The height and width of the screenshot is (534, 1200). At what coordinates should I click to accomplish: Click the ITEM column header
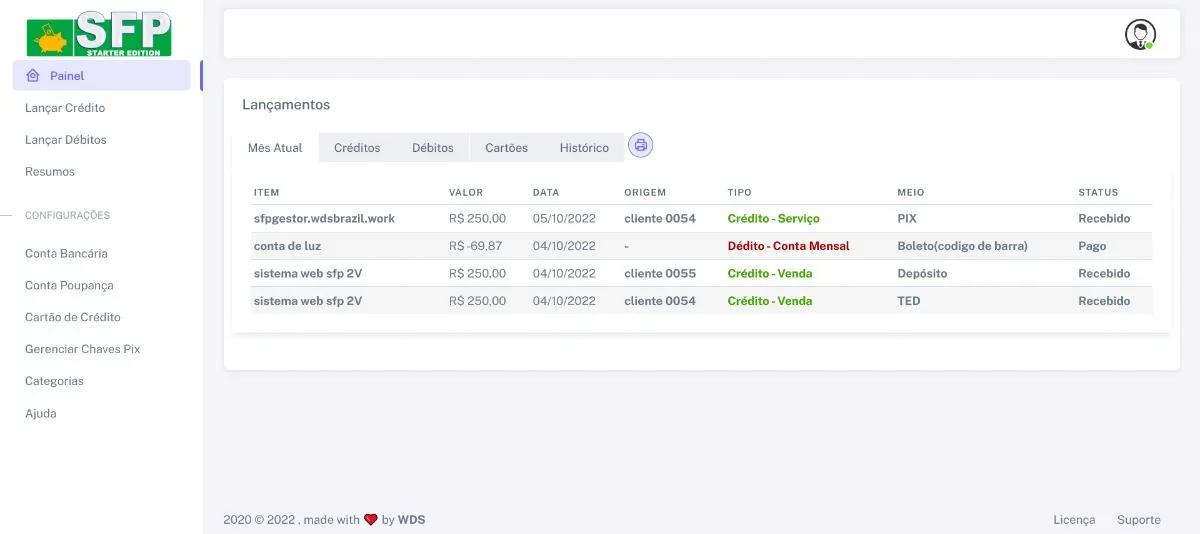pos(266,192)
